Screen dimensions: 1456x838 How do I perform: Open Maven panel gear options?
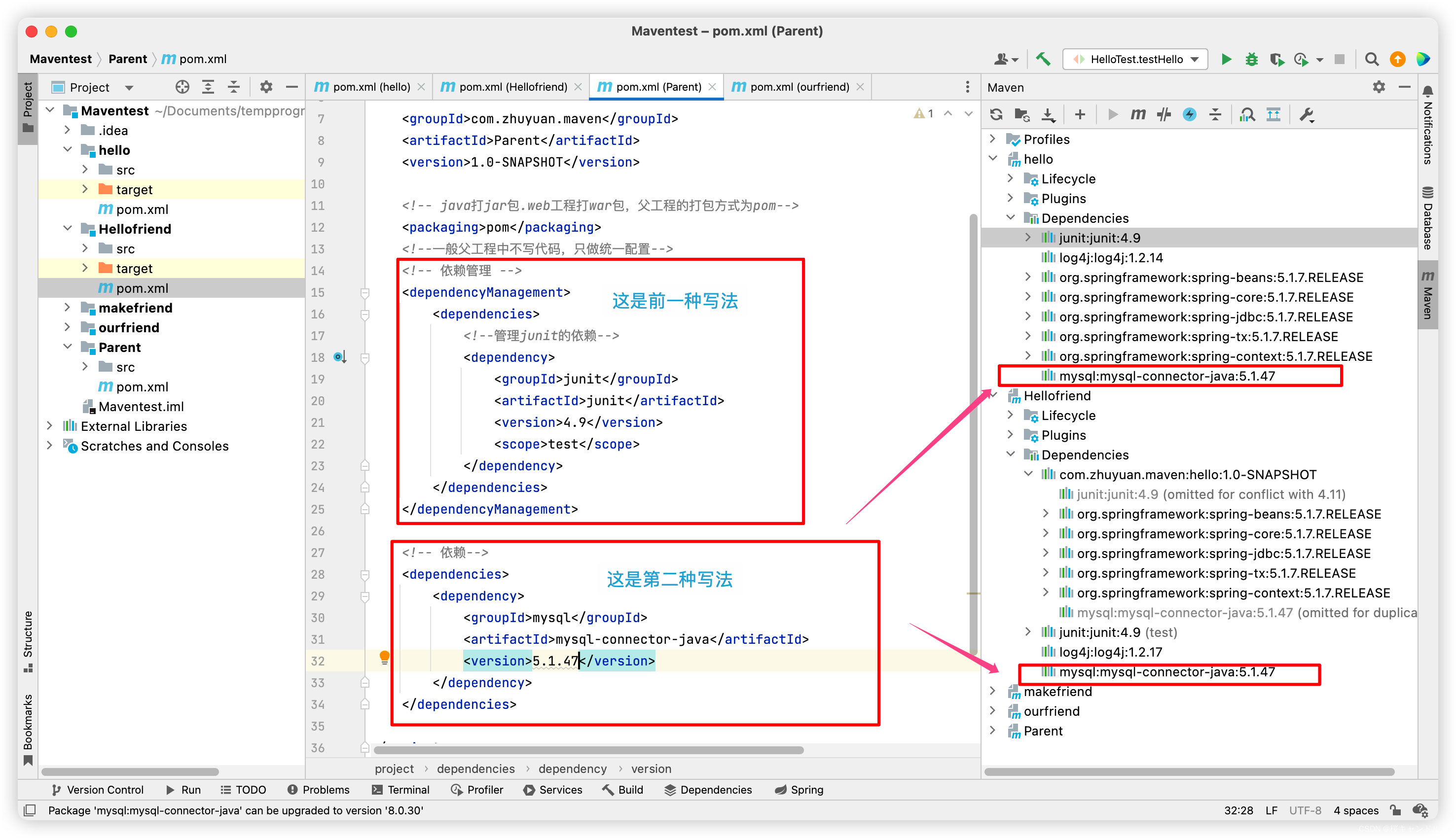1378,87
